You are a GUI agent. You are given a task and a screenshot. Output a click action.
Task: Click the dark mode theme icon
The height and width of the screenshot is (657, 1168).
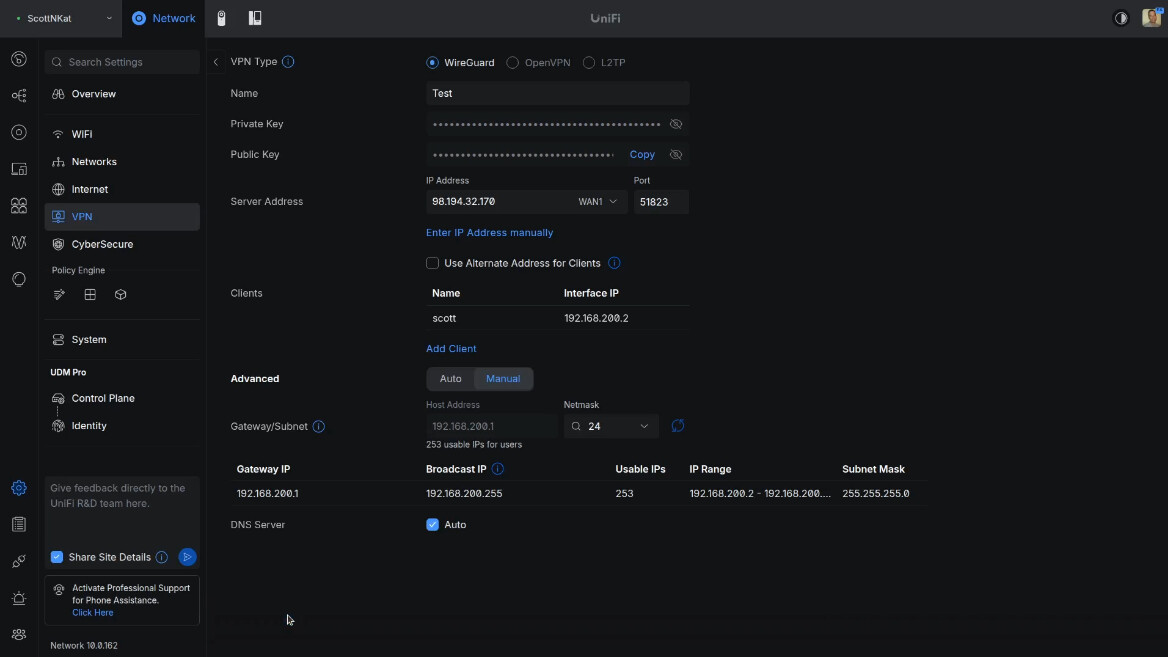[x=1120, y=18]
